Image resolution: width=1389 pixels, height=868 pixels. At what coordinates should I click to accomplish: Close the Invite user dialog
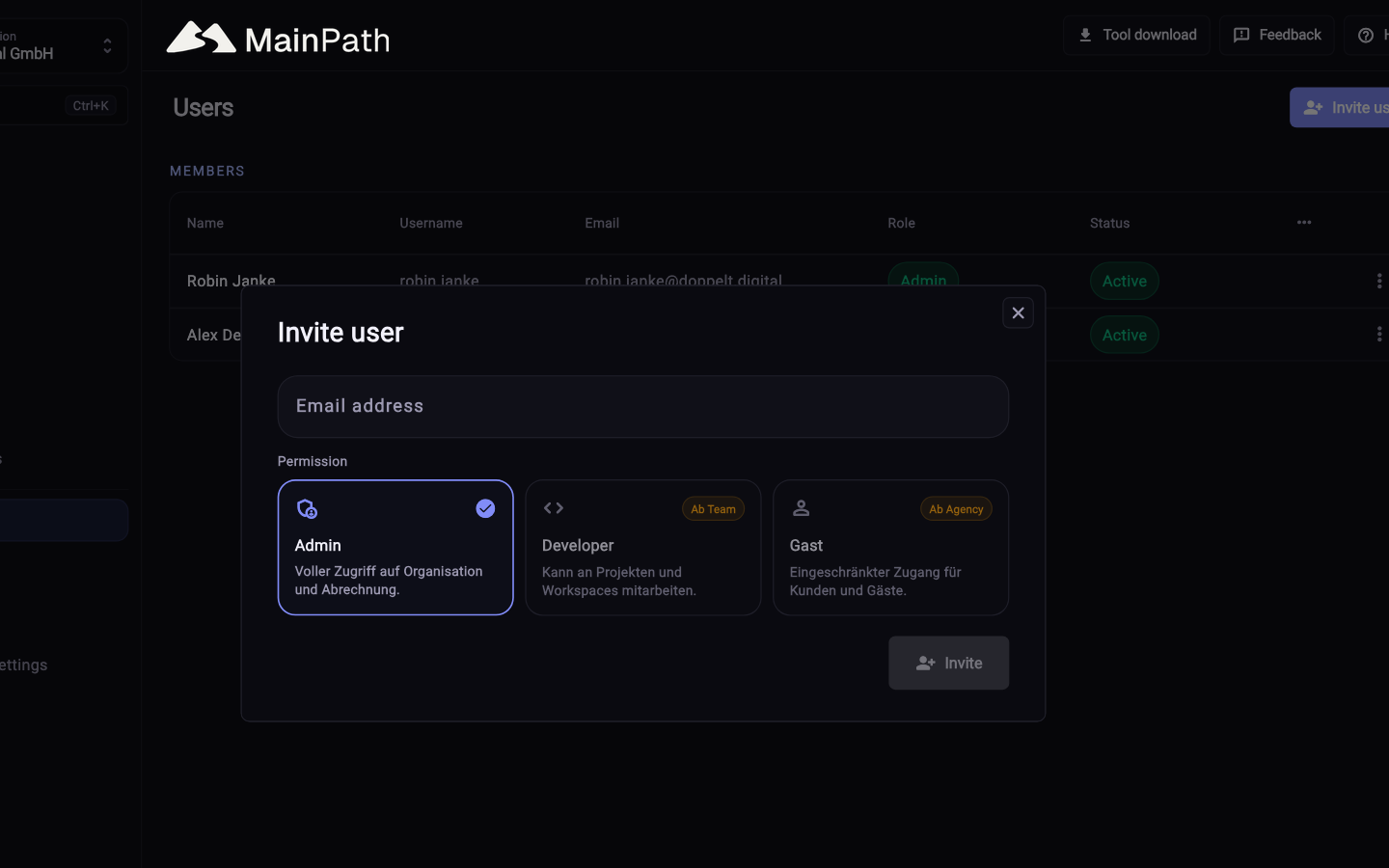coord(1018,312)
